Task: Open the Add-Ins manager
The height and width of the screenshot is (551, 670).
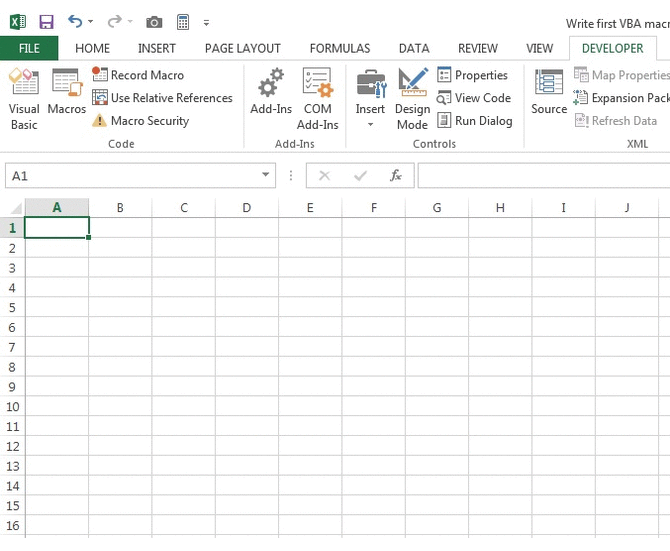Action: coord(271,91)
